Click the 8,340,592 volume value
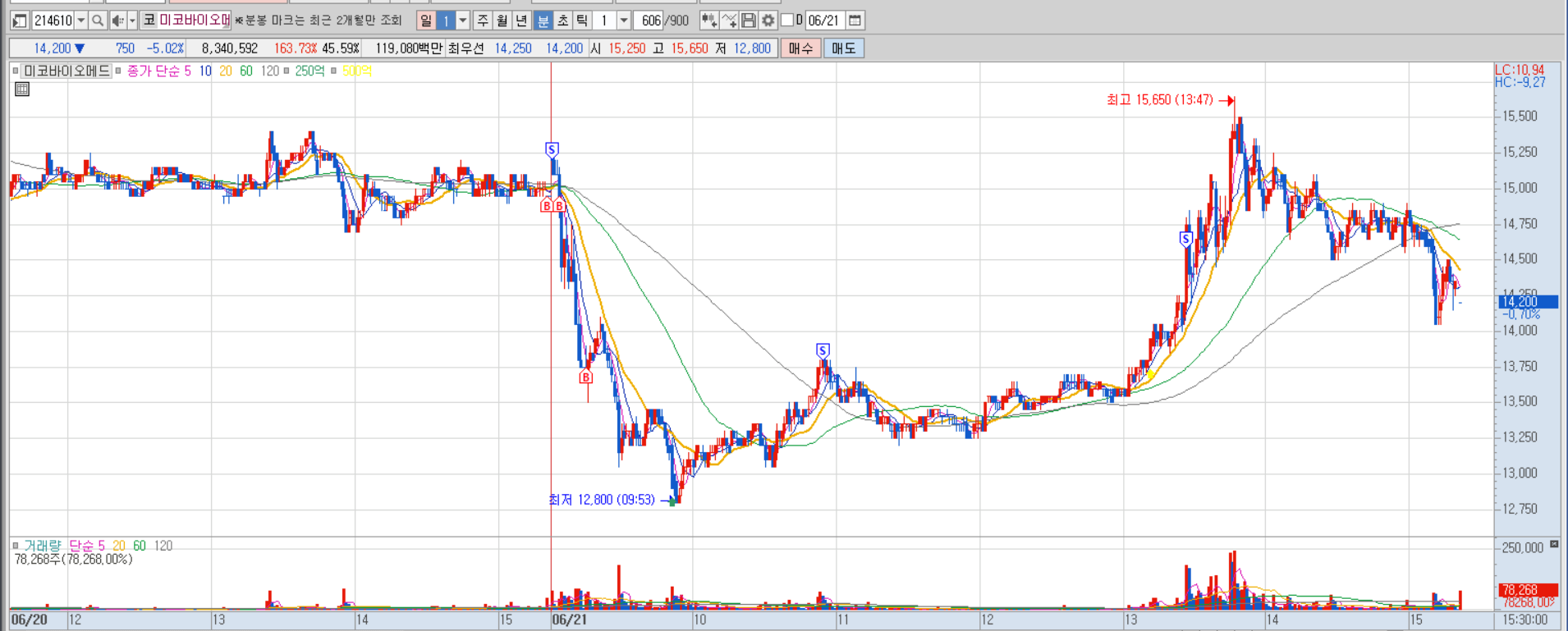Viewport: 1568px width, 631px height. pos(230,48)
